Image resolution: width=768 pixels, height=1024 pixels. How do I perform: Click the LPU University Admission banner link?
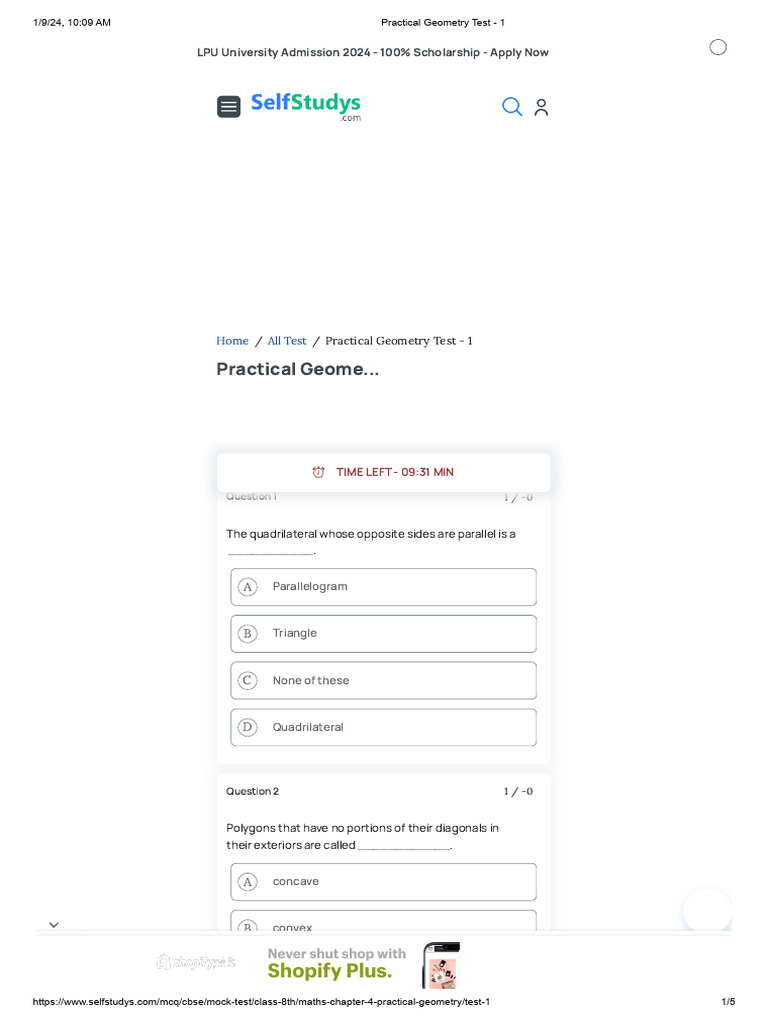pyautogui.click(x=373, y=52)
